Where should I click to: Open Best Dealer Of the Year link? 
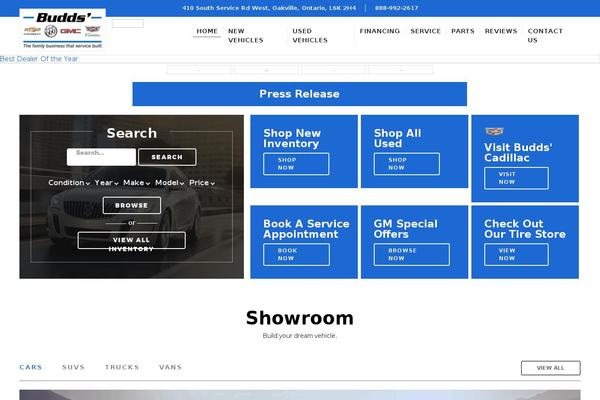(x=39, y=59)
